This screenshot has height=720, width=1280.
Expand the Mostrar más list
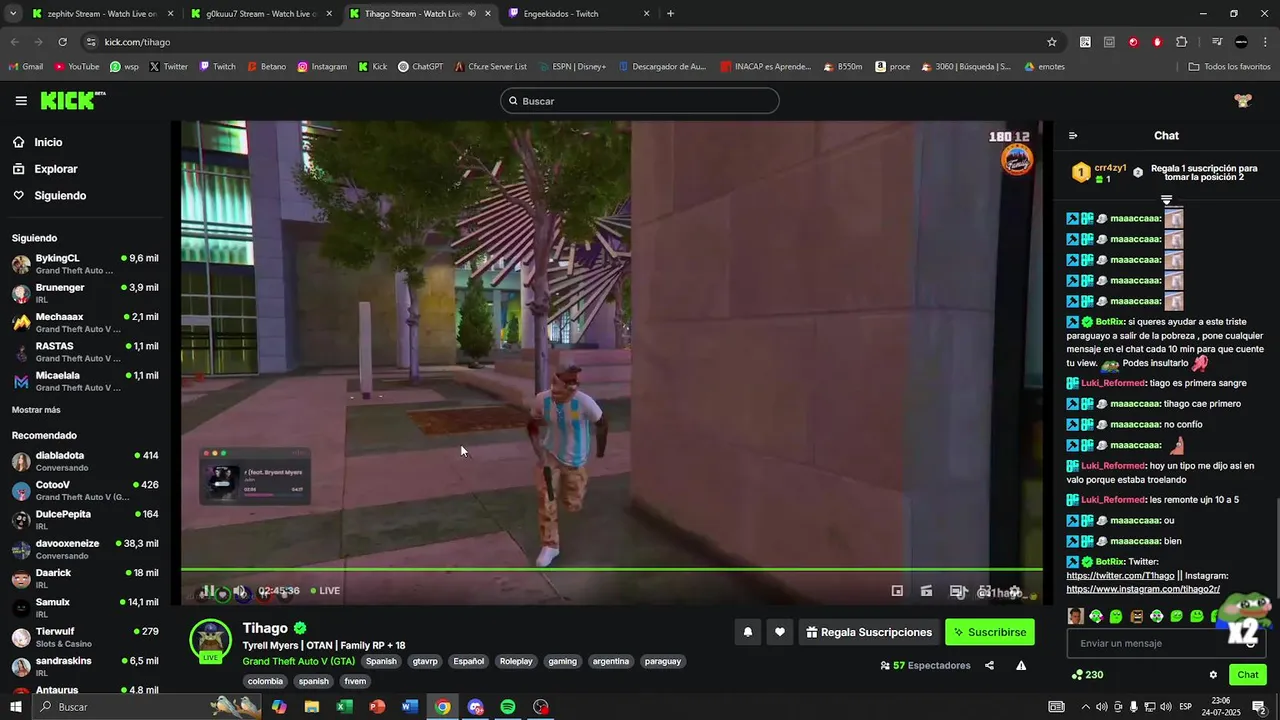click(x=36, y=410)
